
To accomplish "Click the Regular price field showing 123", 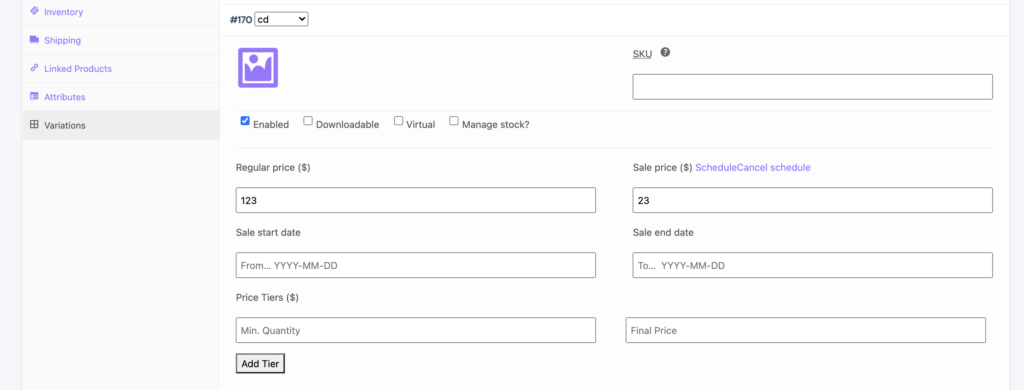I will tap(415, 200).
